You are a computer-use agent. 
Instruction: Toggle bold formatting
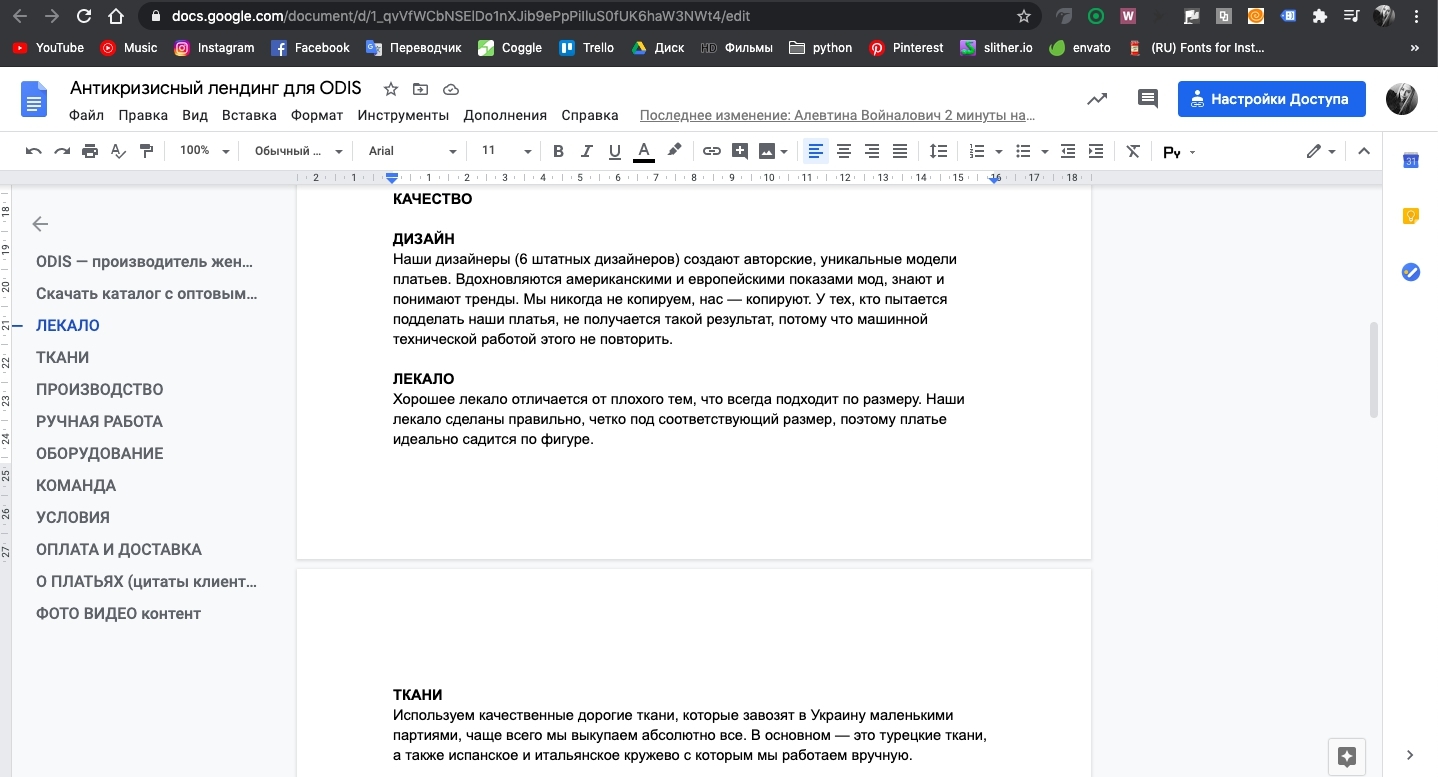(558, 151)
